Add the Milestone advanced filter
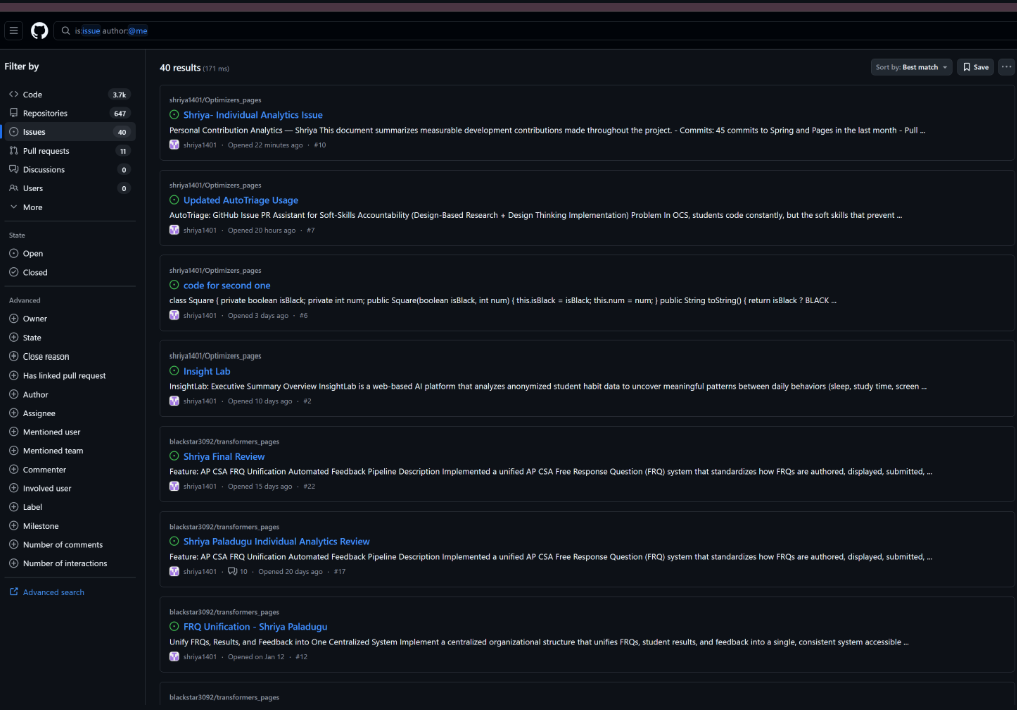Viewport: 1017px width, 710px height. click(x=41, y=526)
